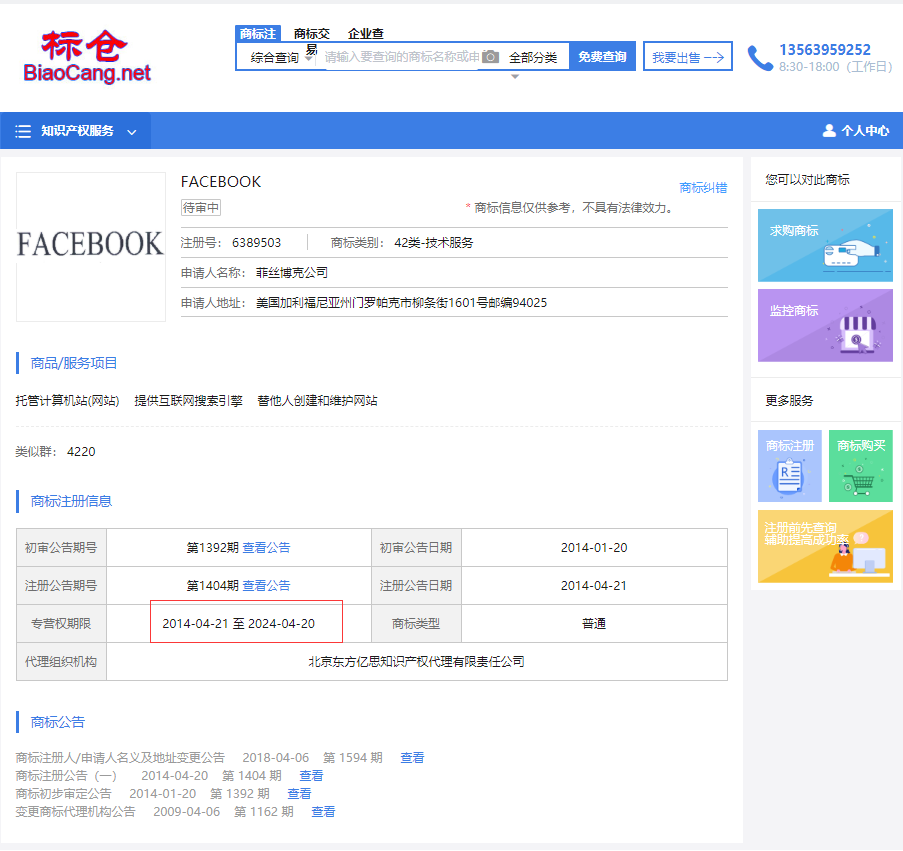The image size is (903, 851).
Task: View announcement for 第1404期
Action: [x=266, y=586]
